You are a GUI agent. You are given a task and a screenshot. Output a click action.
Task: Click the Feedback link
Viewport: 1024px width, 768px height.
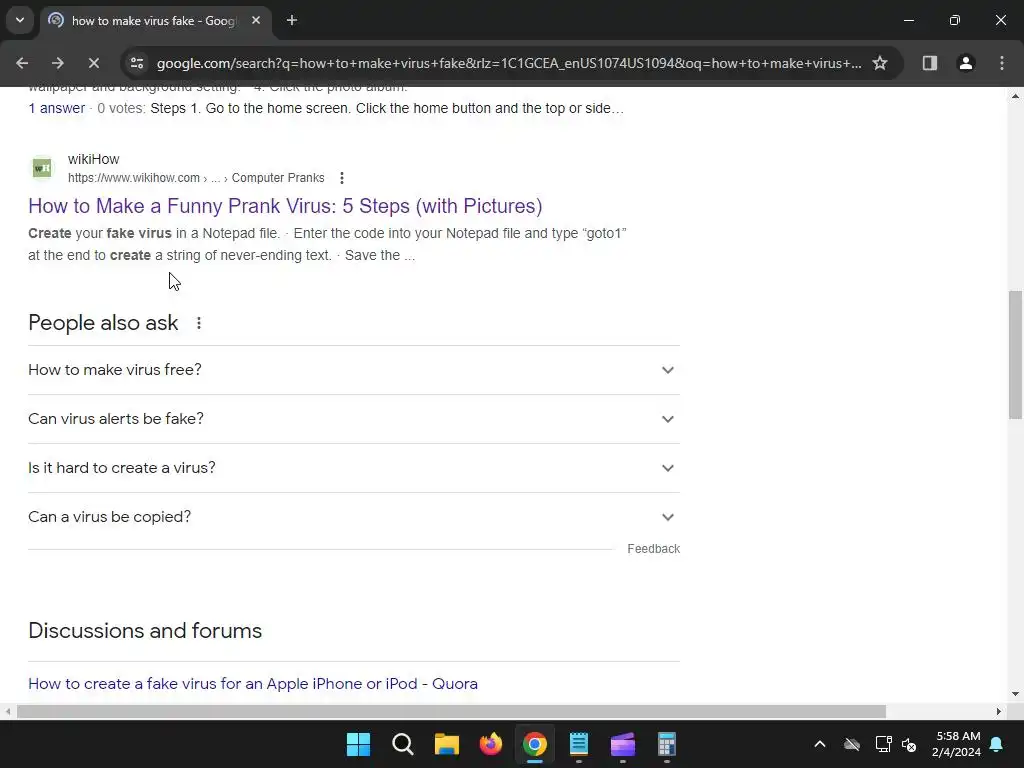(653, 549)
